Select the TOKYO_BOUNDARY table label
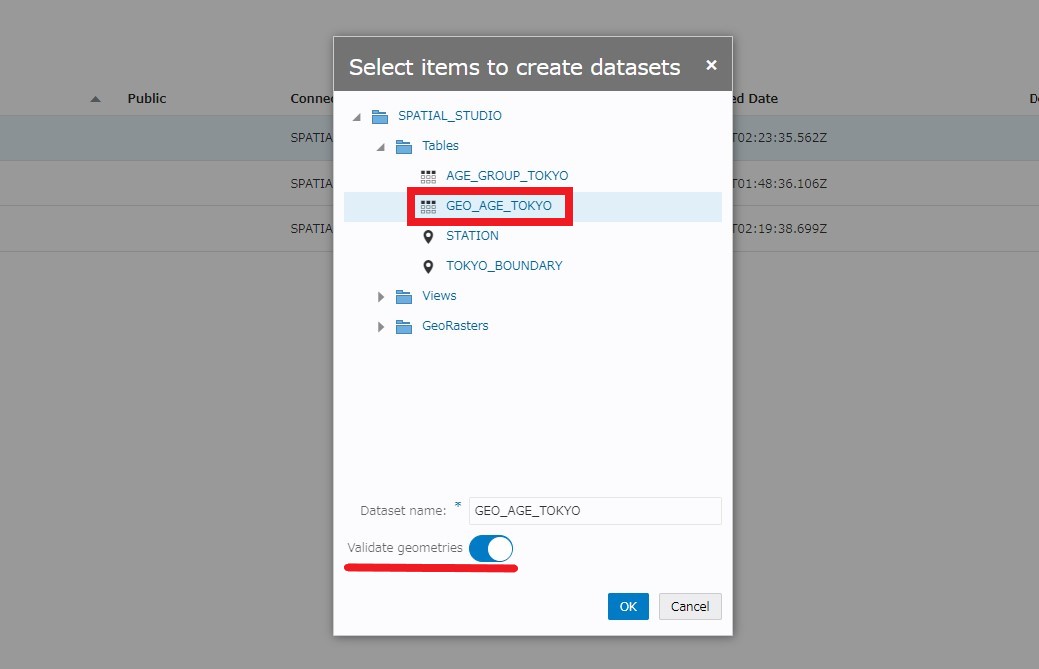Screen dimensions: 1039x669 pyautogui.click(x=504, y=266)
